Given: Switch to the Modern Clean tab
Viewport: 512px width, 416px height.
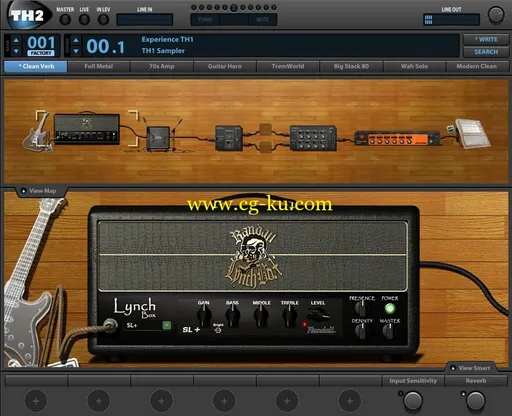Looking at the screenshot, I should (477, 66).
